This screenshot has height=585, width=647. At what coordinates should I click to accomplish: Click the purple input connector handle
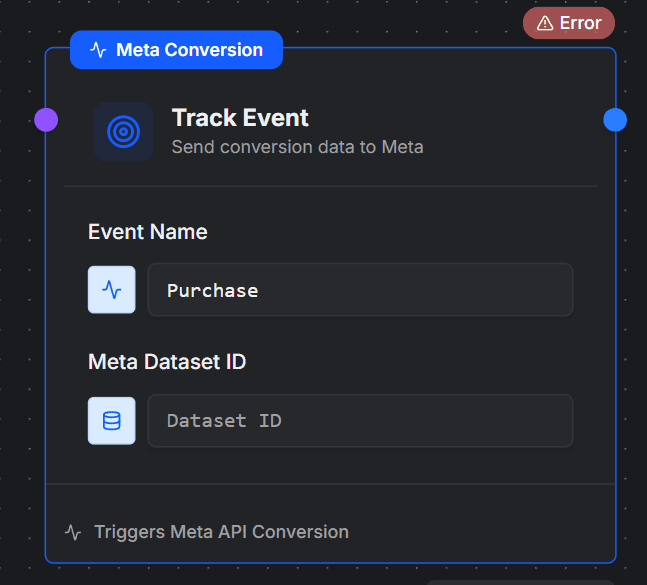pos(46,120)
